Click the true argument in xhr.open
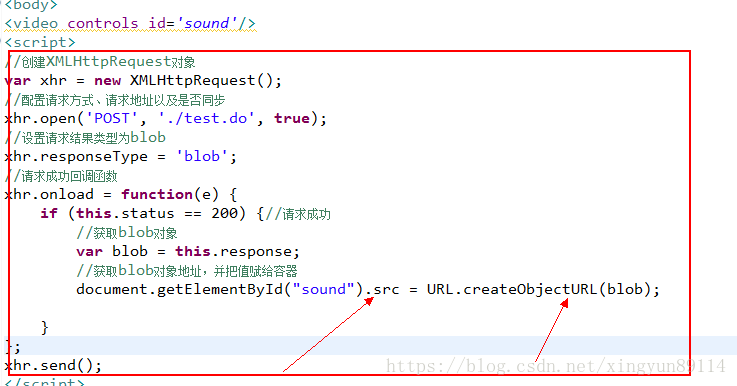Screen dimensions: 737x386 point(291,118)
